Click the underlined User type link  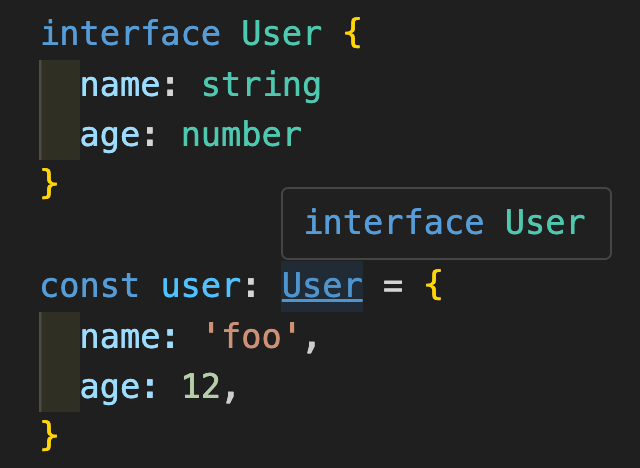[322, 287]
